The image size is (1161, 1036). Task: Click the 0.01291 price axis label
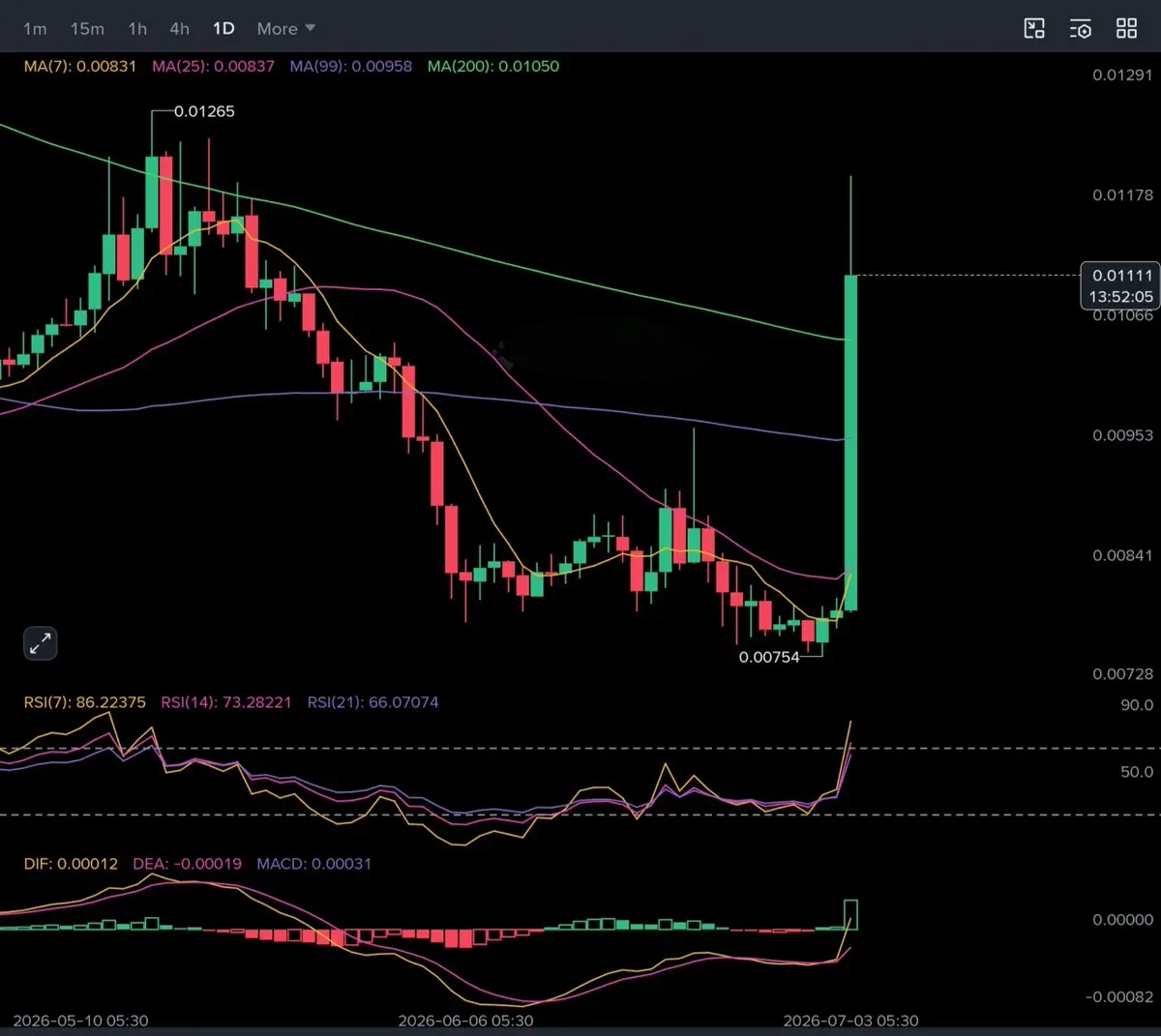[1122, 75]
